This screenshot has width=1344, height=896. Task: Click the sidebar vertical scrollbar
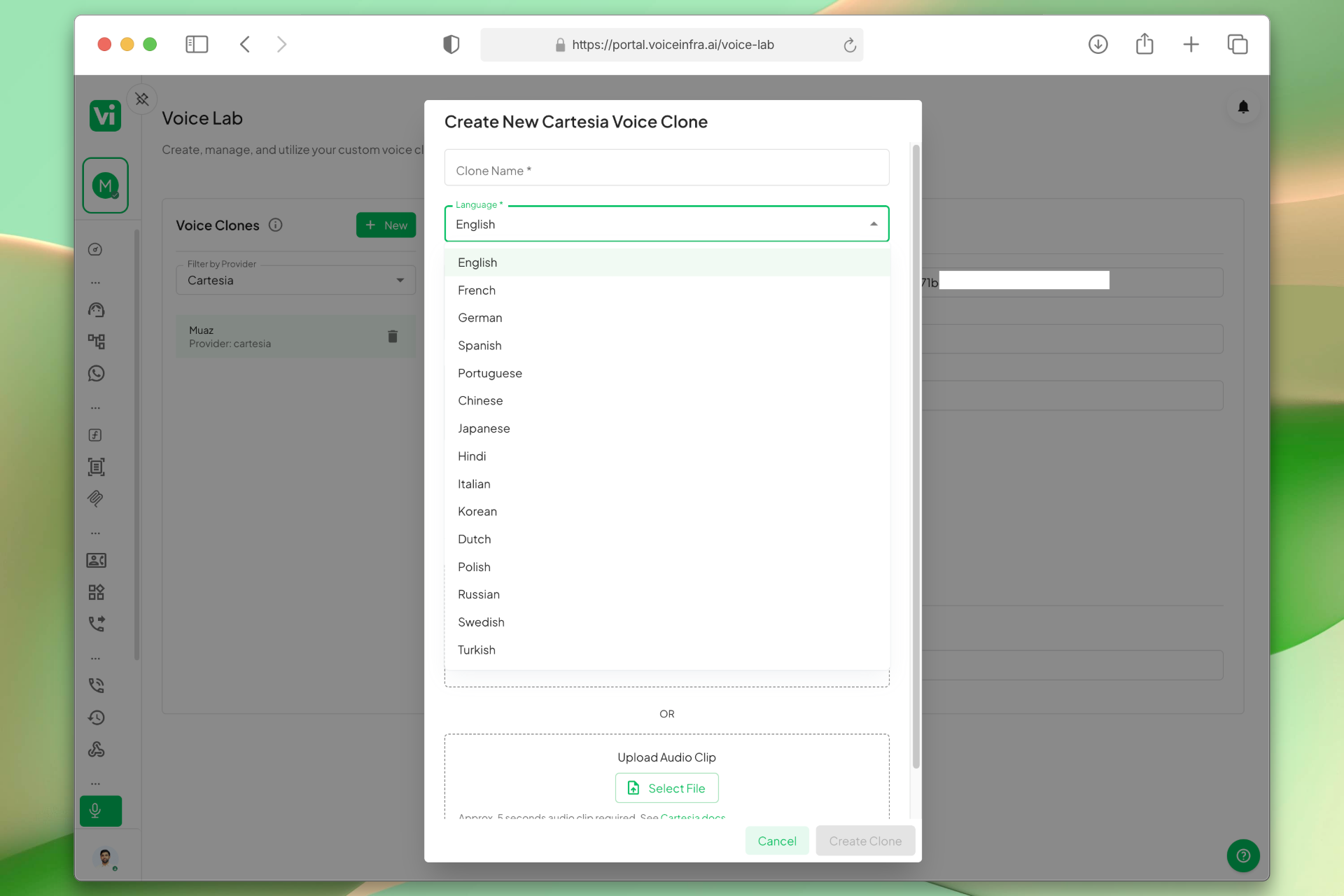(136, 444)
